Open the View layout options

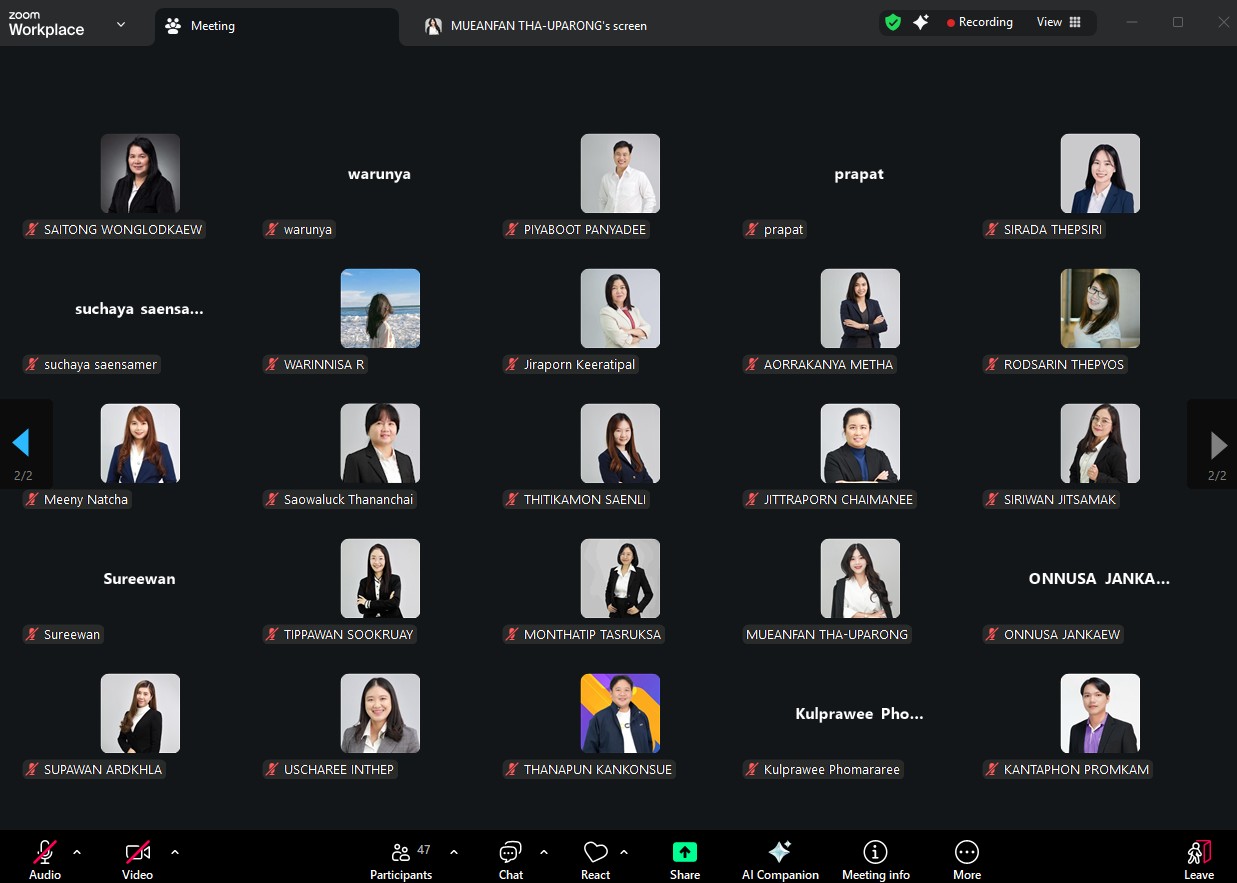[1059, 22]
